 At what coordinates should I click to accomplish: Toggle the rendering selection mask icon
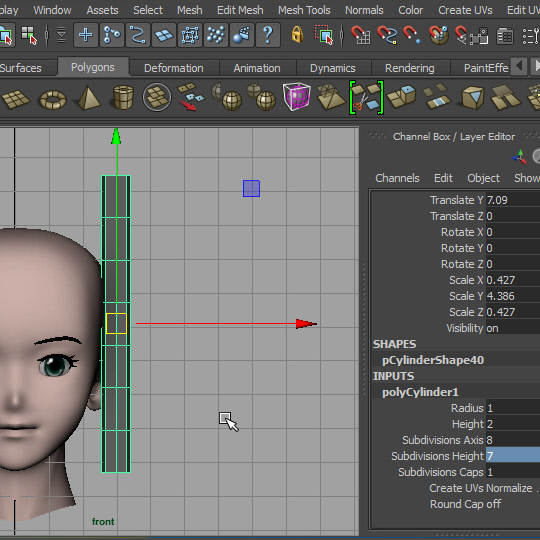[242, 35]
